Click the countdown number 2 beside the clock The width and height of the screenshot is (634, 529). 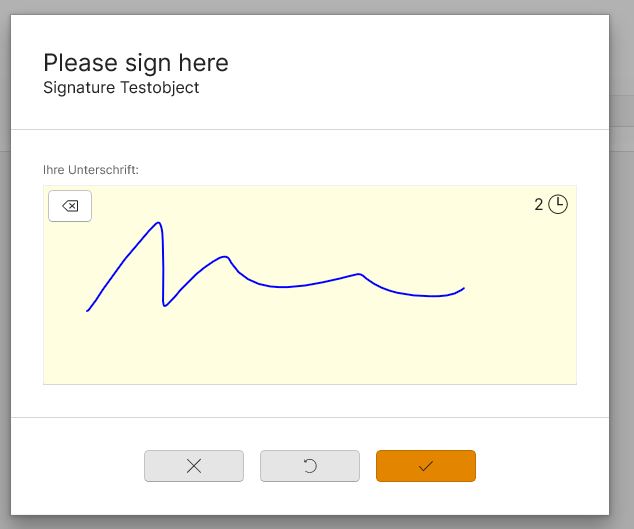(x=539, y=205)
